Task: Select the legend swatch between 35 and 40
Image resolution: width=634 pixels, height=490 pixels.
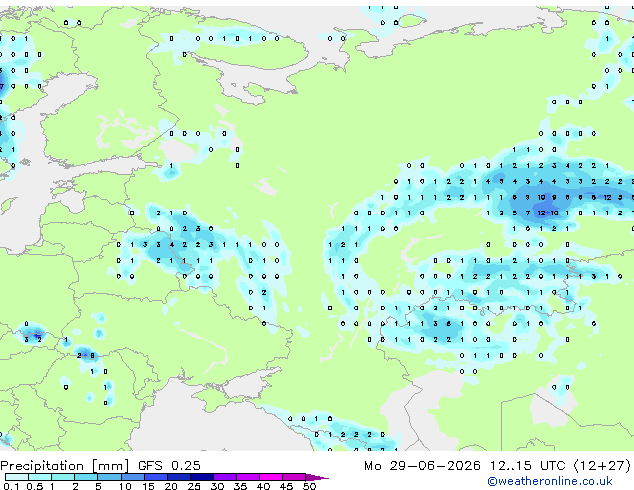Action: (x=248, y=477)
